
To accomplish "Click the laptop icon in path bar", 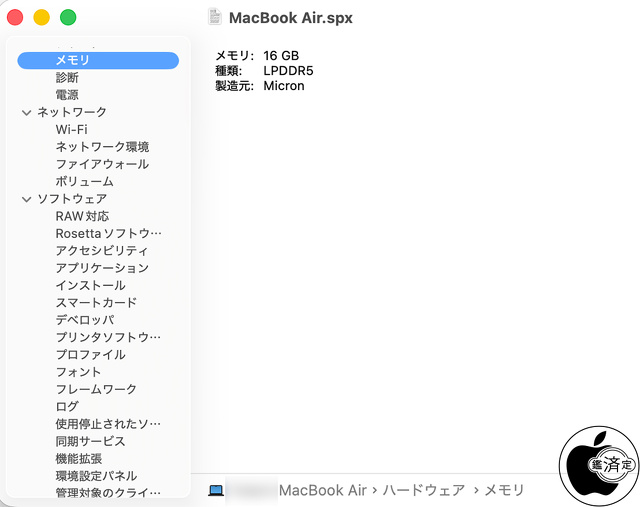I will pos(215,490).
